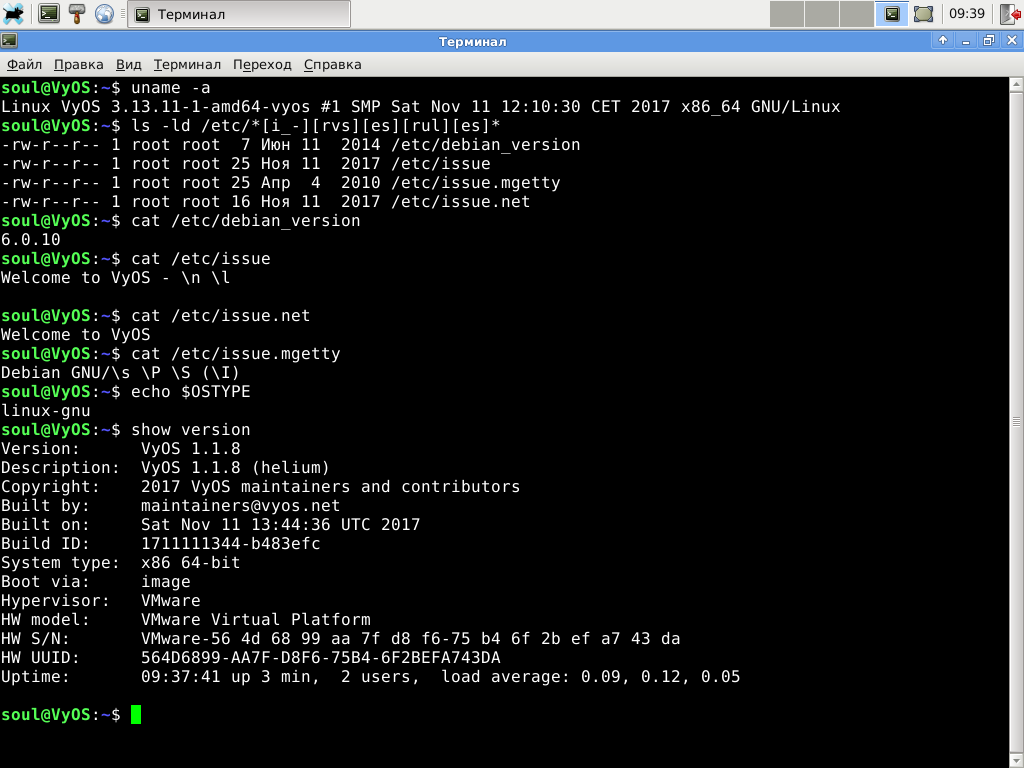Click the green cursor at last prompt
The width and height of the screenshot is (1024, 768).
[136, 714]
